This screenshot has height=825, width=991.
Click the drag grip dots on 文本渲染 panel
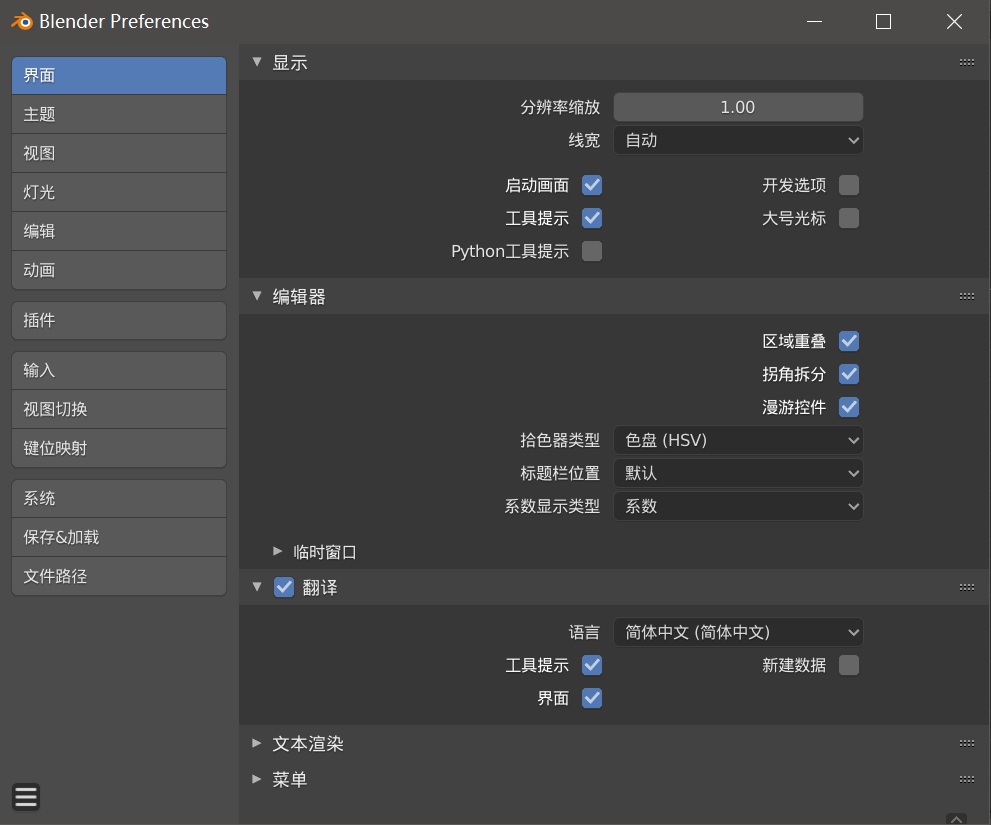click(966, 743)
